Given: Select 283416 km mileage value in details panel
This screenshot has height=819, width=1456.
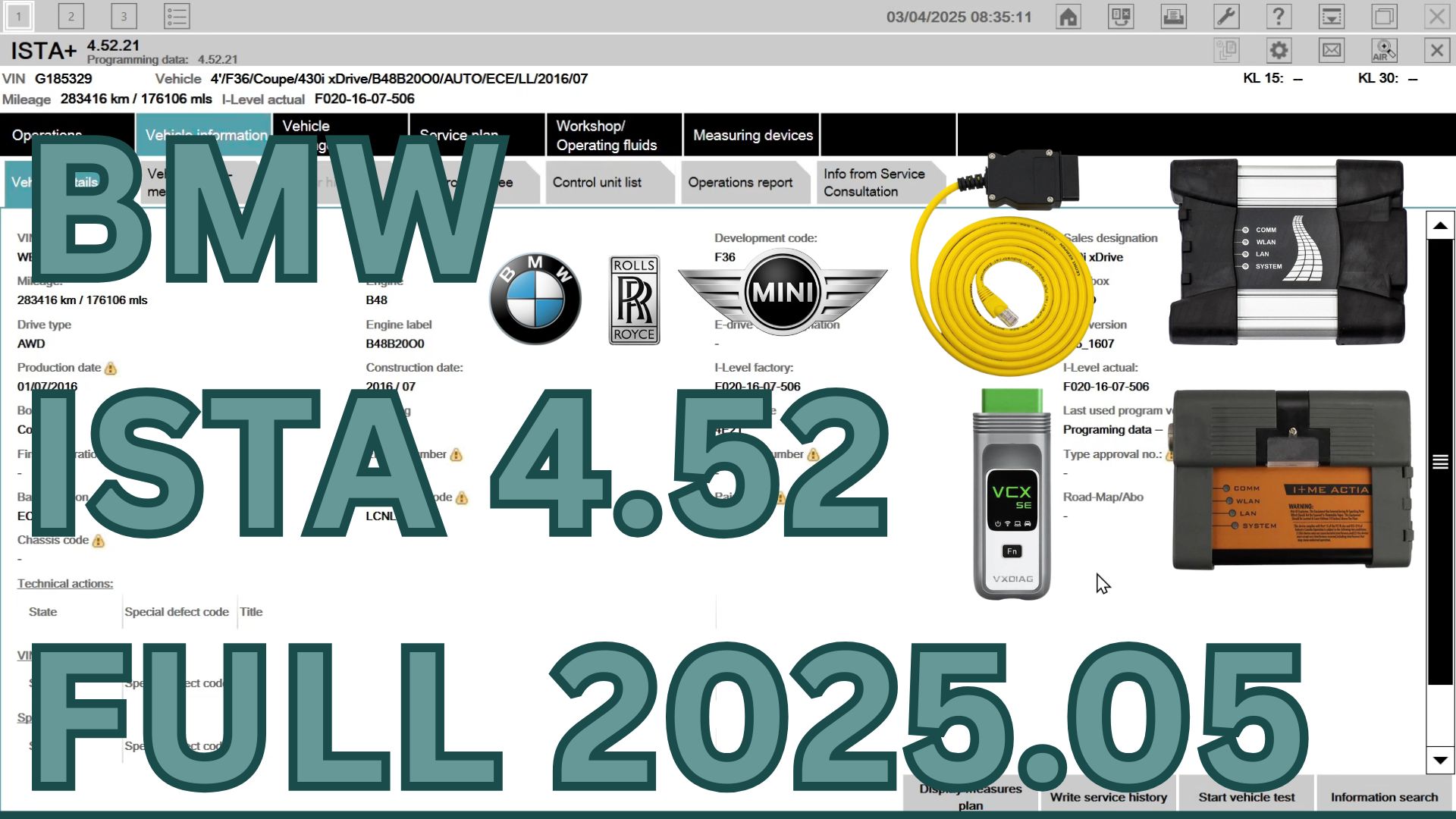Looking at the screenshot, I should click(x=83, y=300).
